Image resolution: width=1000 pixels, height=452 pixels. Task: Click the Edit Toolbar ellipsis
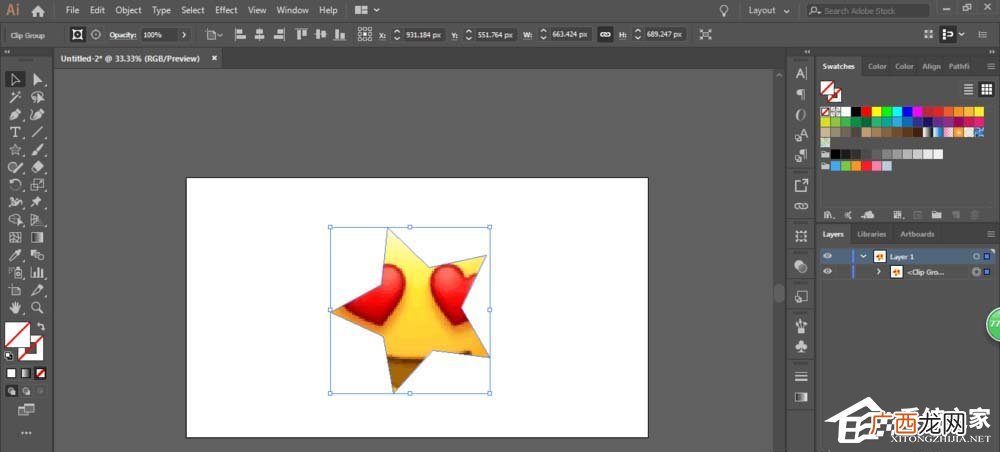(26, 433)
